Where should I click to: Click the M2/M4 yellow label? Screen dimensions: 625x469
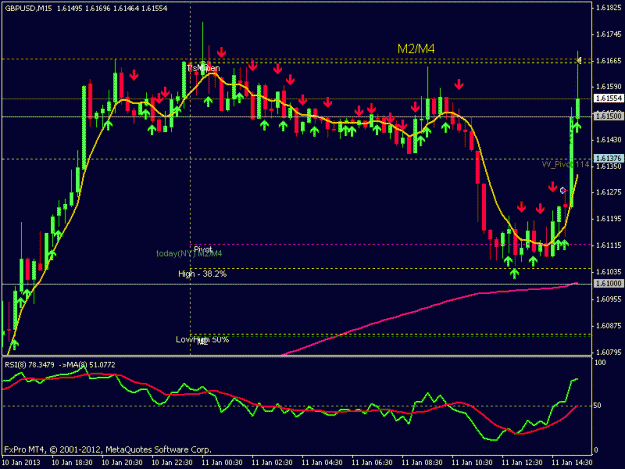(x=416, y=49)
